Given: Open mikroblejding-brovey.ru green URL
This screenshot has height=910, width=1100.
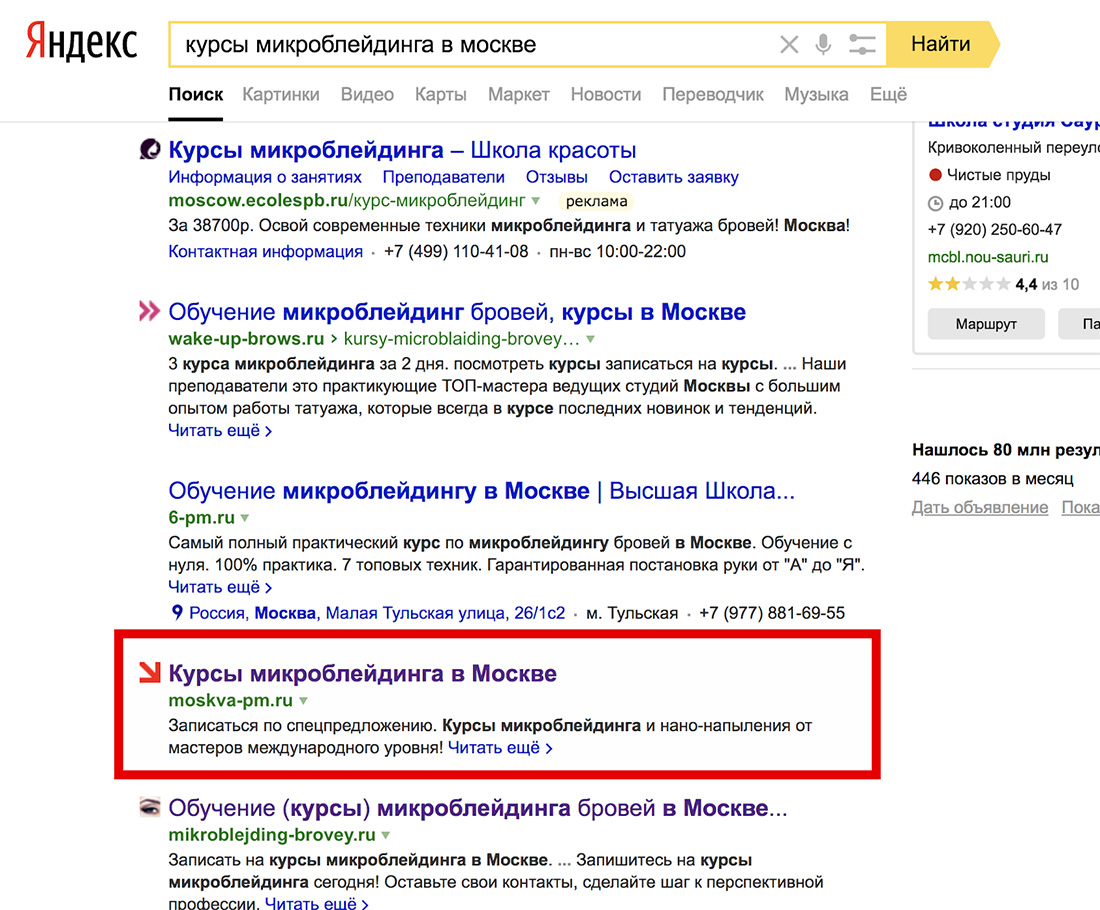Looking at the screenshot, I should 271,835.
